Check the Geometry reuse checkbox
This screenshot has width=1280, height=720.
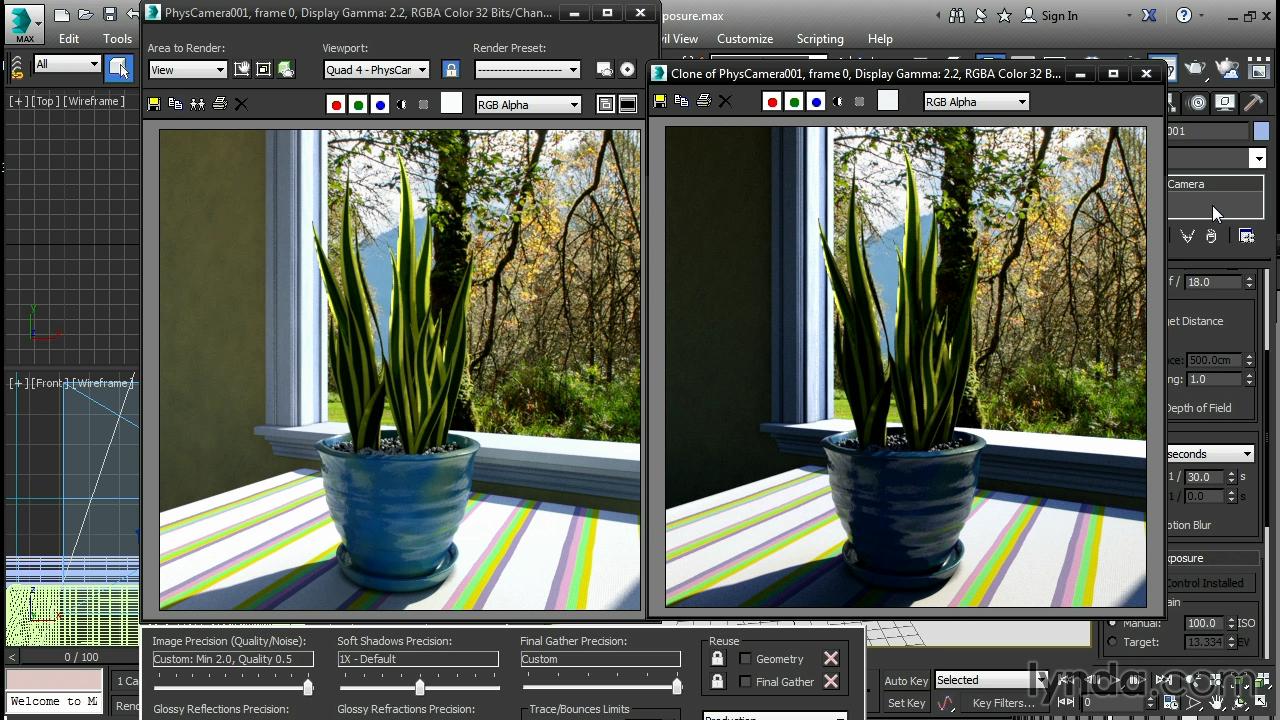click(745, 658)
